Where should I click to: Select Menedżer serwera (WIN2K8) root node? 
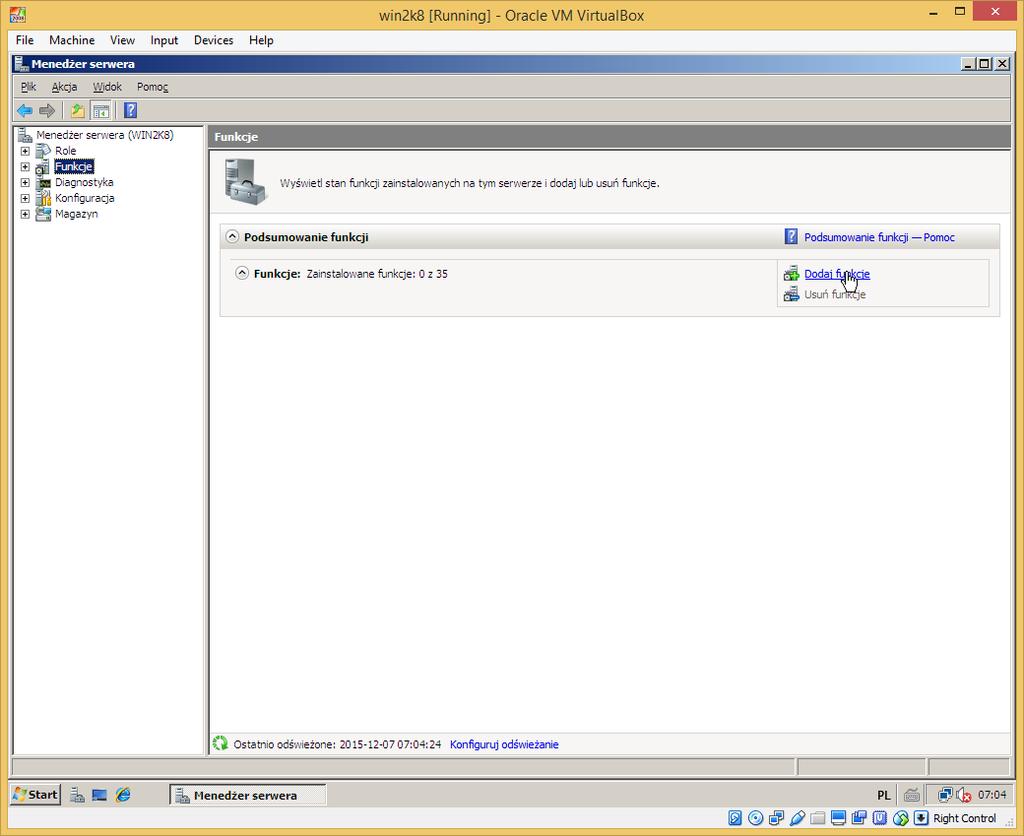(104, 135)
